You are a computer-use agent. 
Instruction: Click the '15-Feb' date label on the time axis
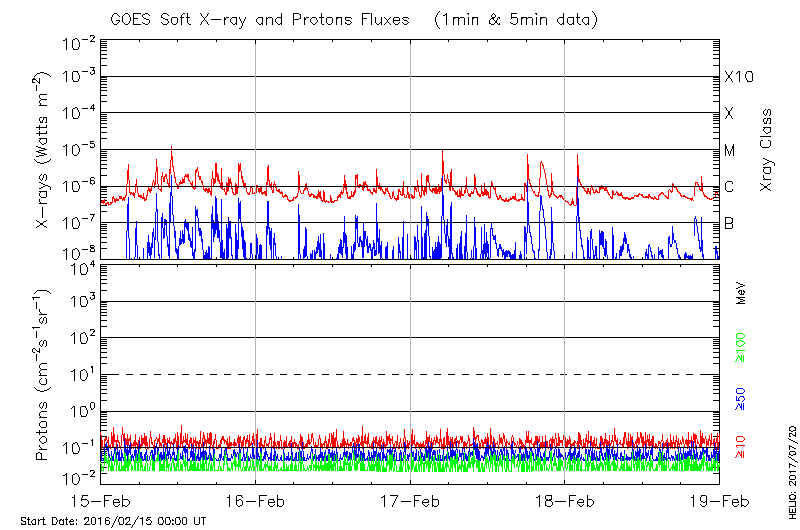tap(101, 500)
